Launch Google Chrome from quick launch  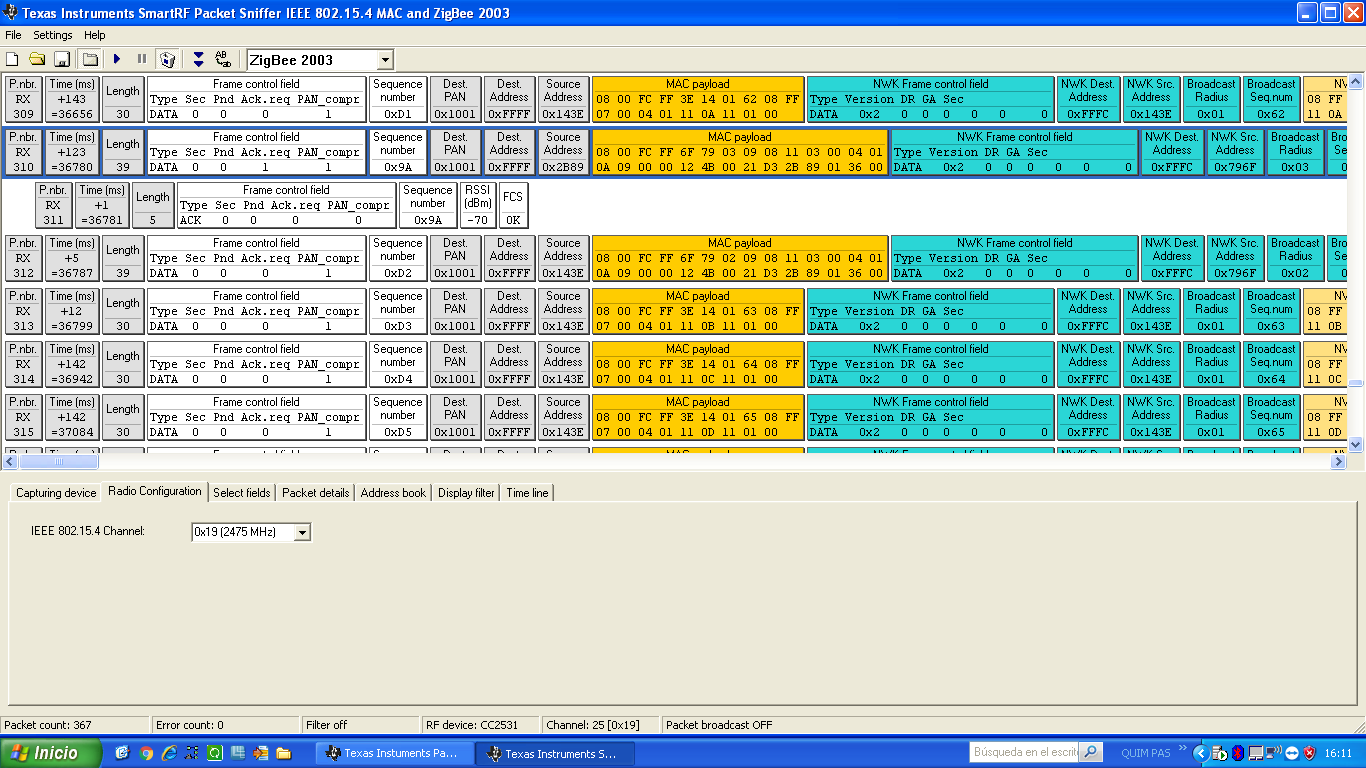click(x=146, y=753)
